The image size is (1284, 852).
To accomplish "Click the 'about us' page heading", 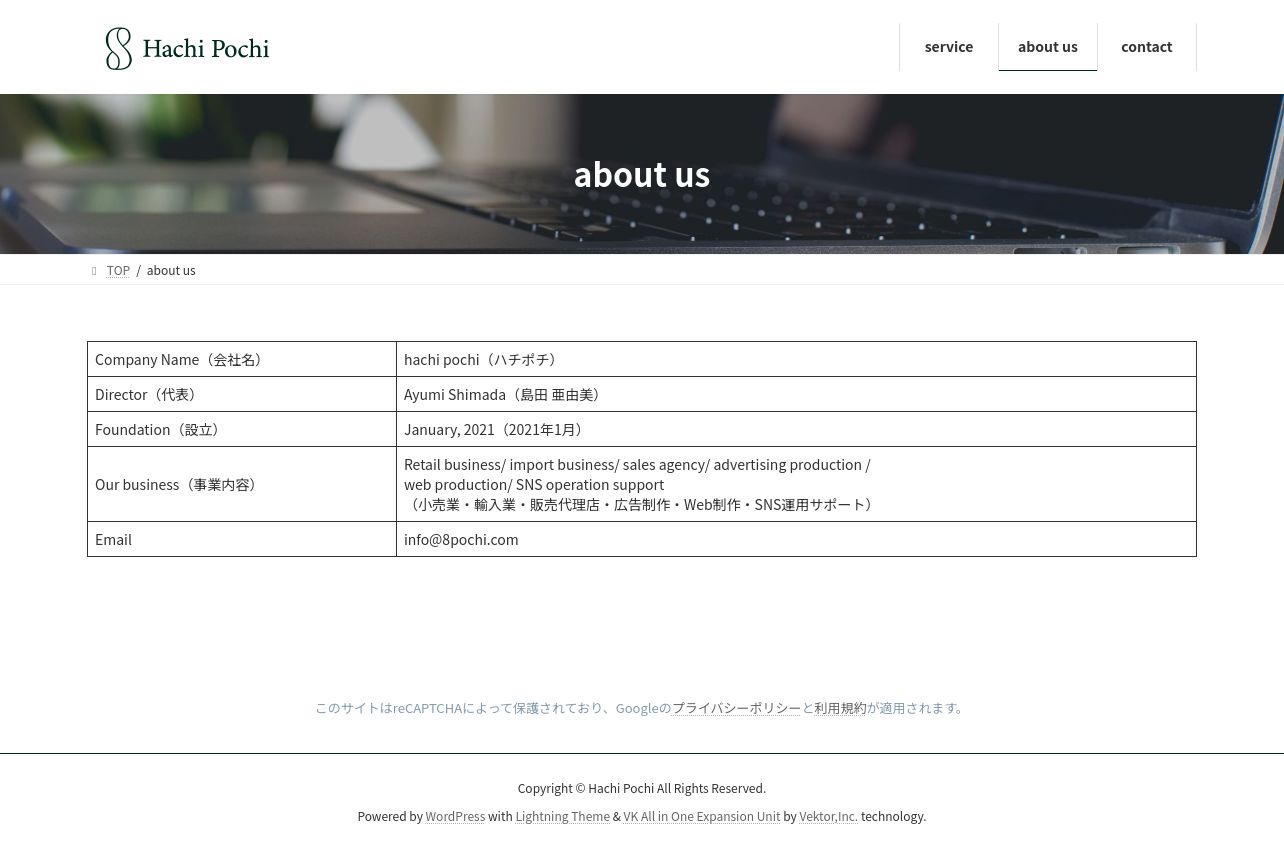I will click(642, 174).
